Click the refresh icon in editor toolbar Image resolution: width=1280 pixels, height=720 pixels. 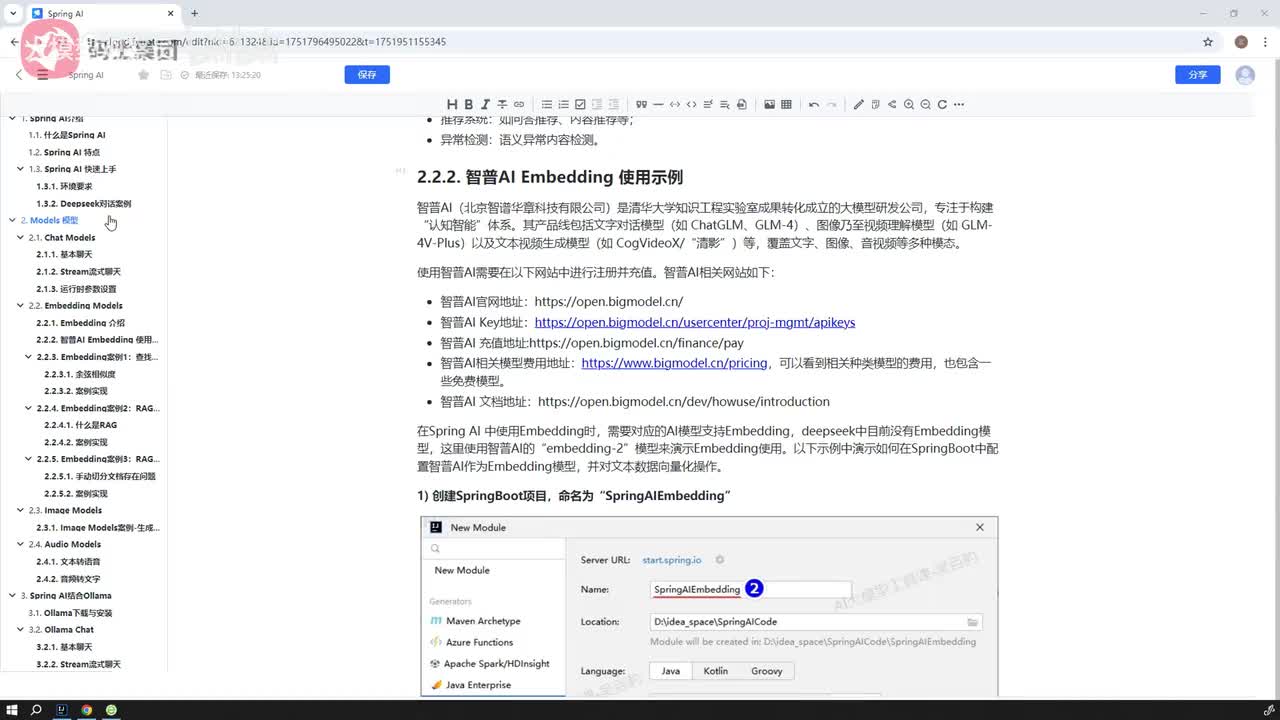(x=942, y=104)
